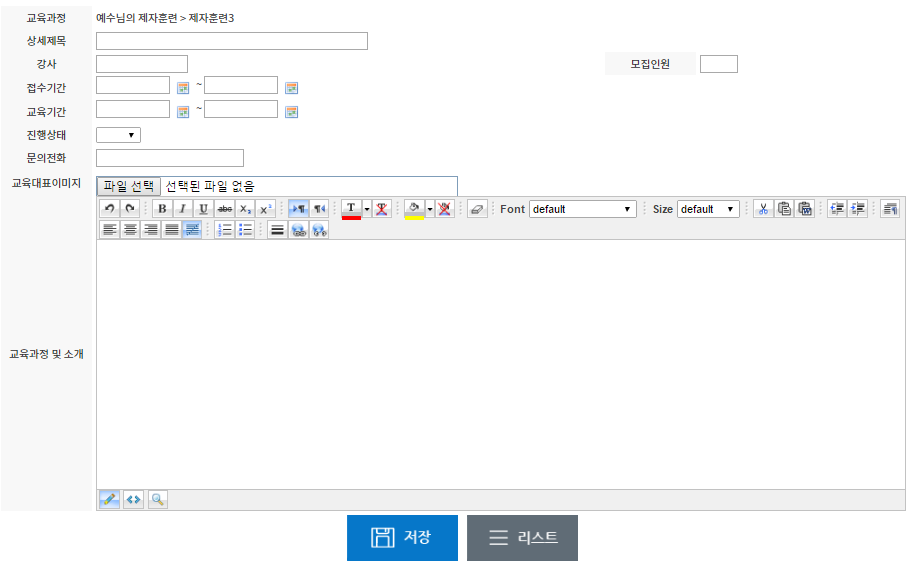Open the text color dropdown arrow
This screenshot has width=920, height=579.
pyautogui.click(x=367, y=209)
